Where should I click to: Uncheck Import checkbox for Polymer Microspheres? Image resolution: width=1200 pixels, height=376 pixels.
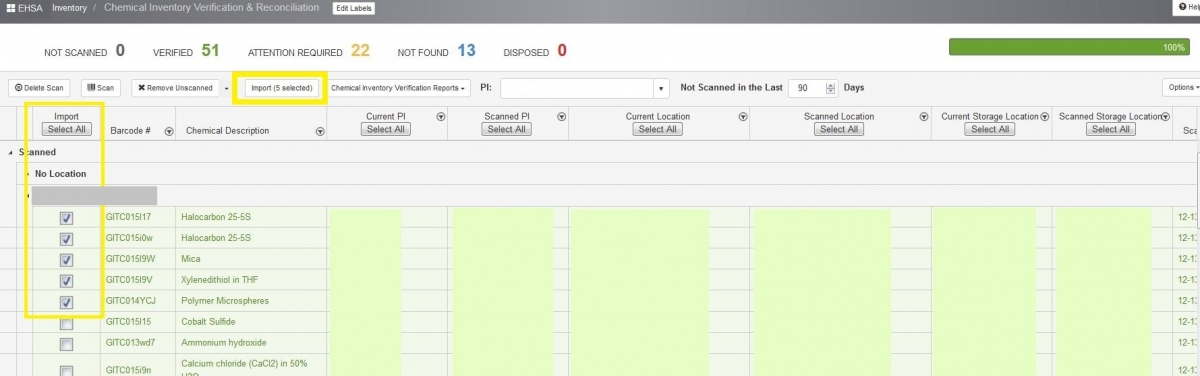[x=66, y=301]
